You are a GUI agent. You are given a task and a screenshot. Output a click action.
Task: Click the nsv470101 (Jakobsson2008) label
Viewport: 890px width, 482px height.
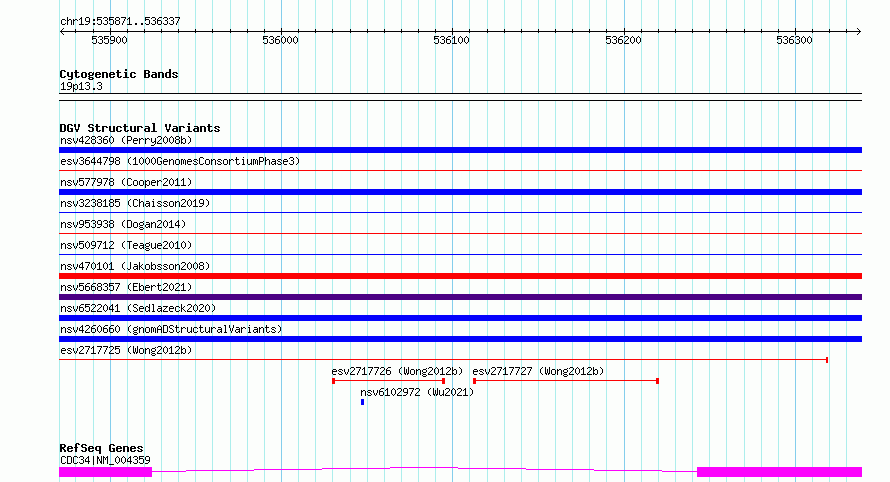[135, 266]
